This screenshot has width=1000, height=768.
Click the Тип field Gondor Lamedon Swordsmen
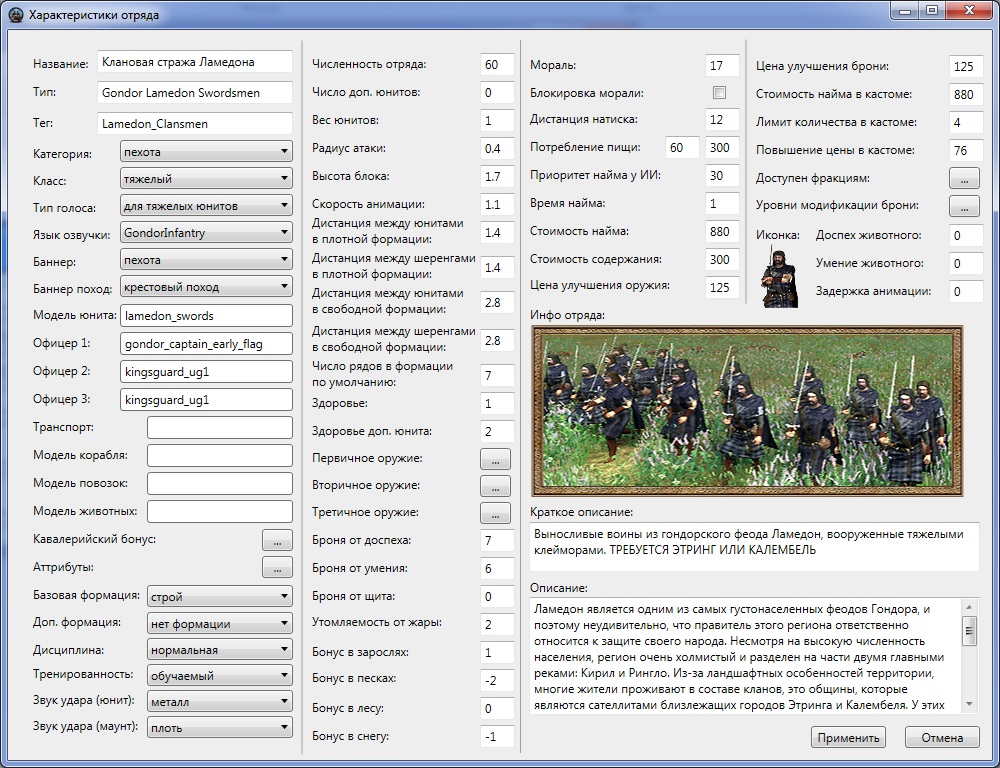click(195, 93)
